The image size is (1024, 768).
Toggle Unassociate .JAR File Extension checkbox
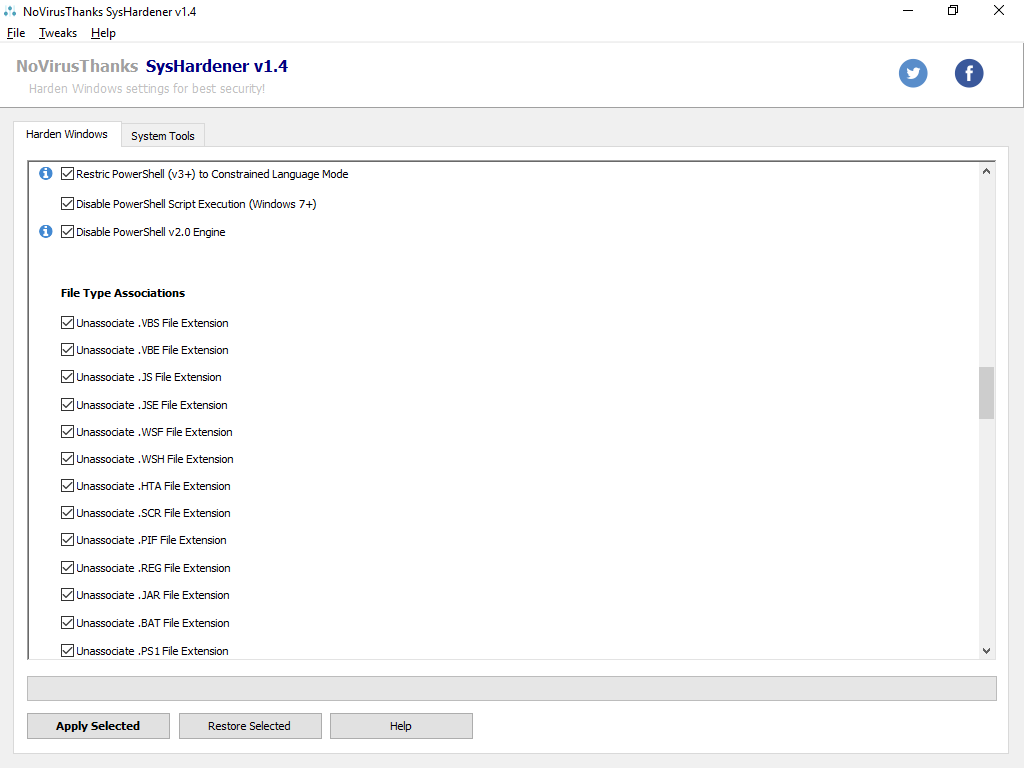(67, 595)
